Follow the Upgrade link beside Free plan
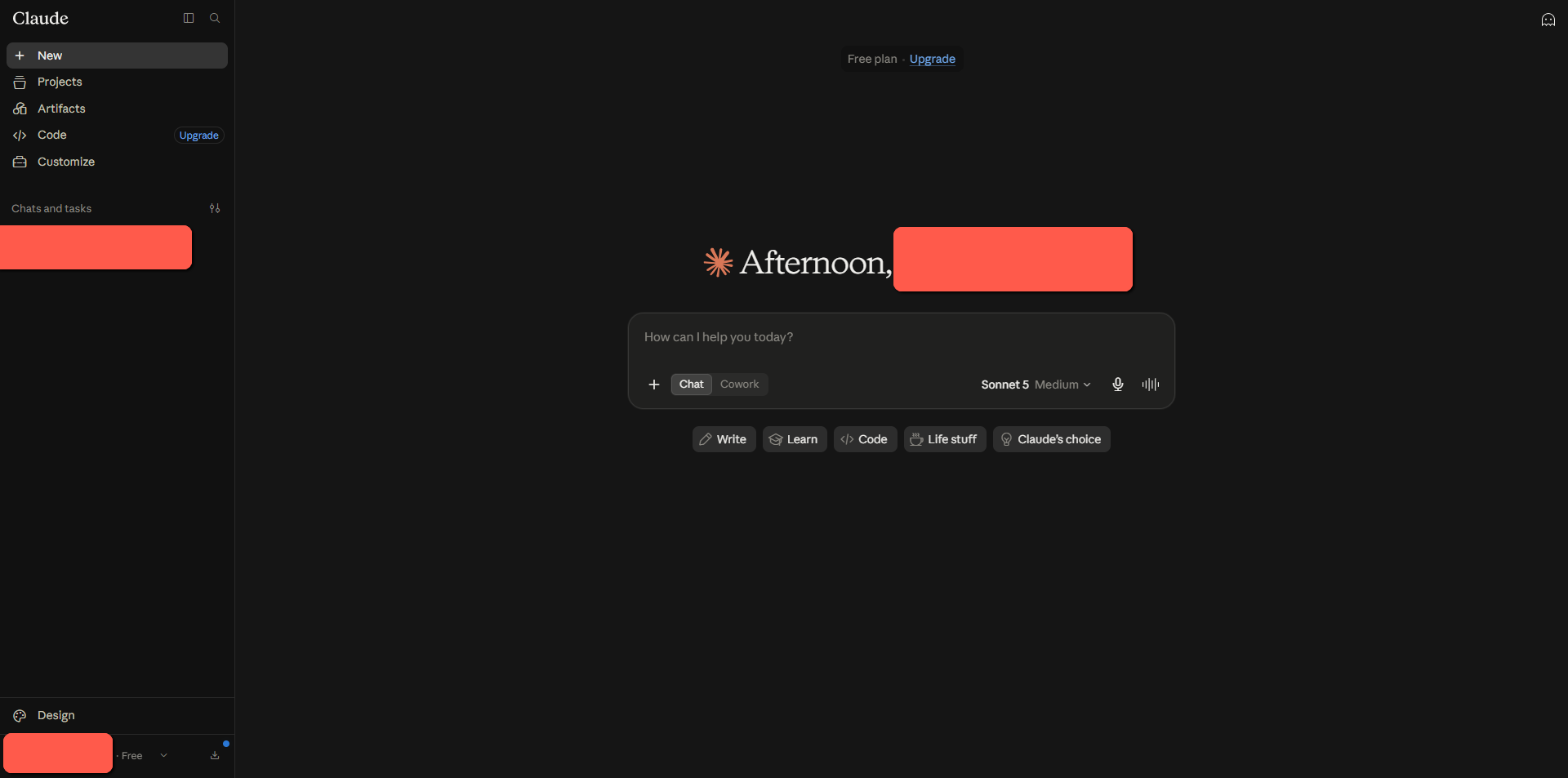This screenshot has height=778, width=1568. pyautogui.click(x=933, y=59)
